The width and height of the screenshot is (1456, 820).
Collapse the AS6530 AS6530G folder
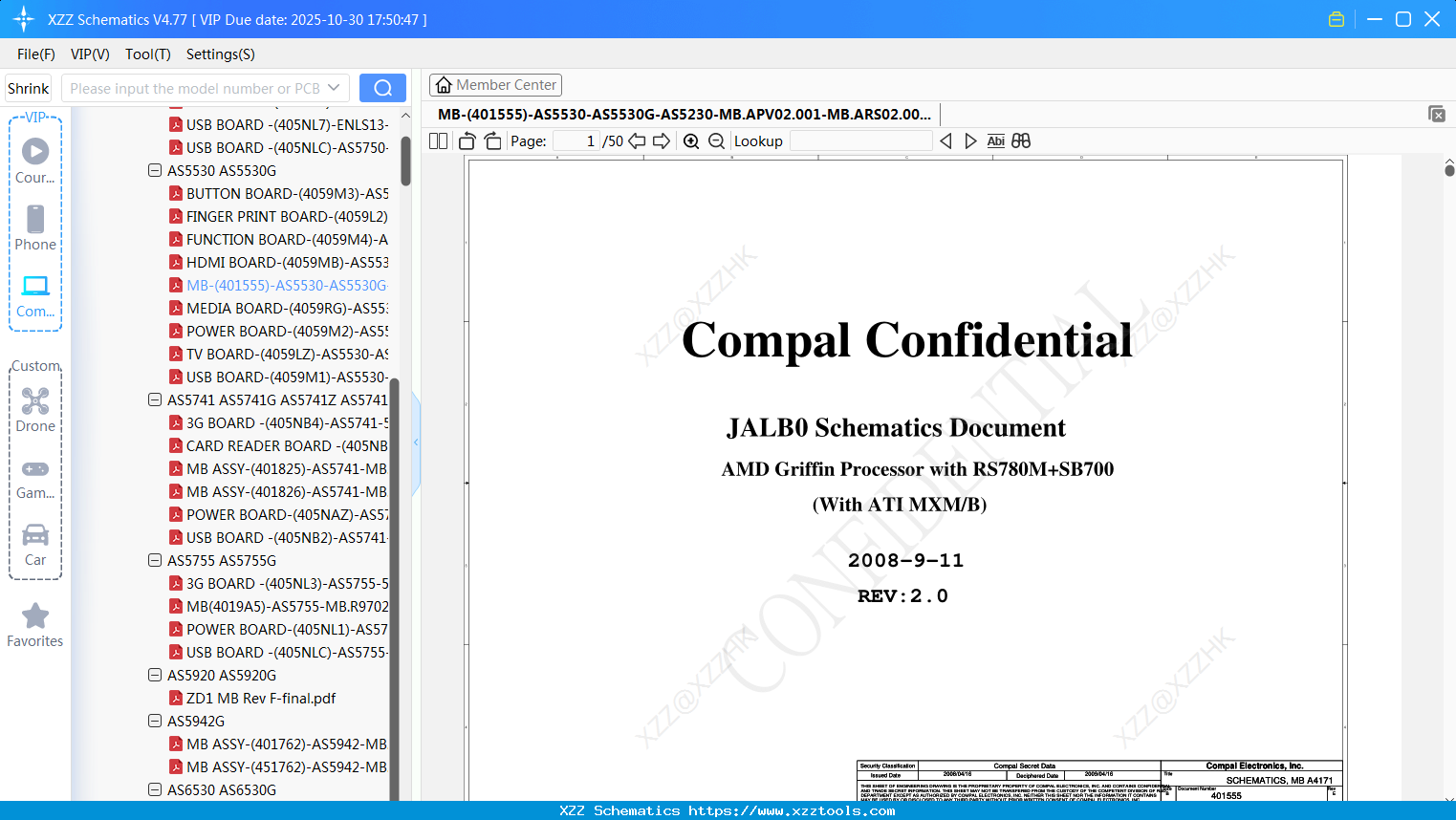coord(155,789)
